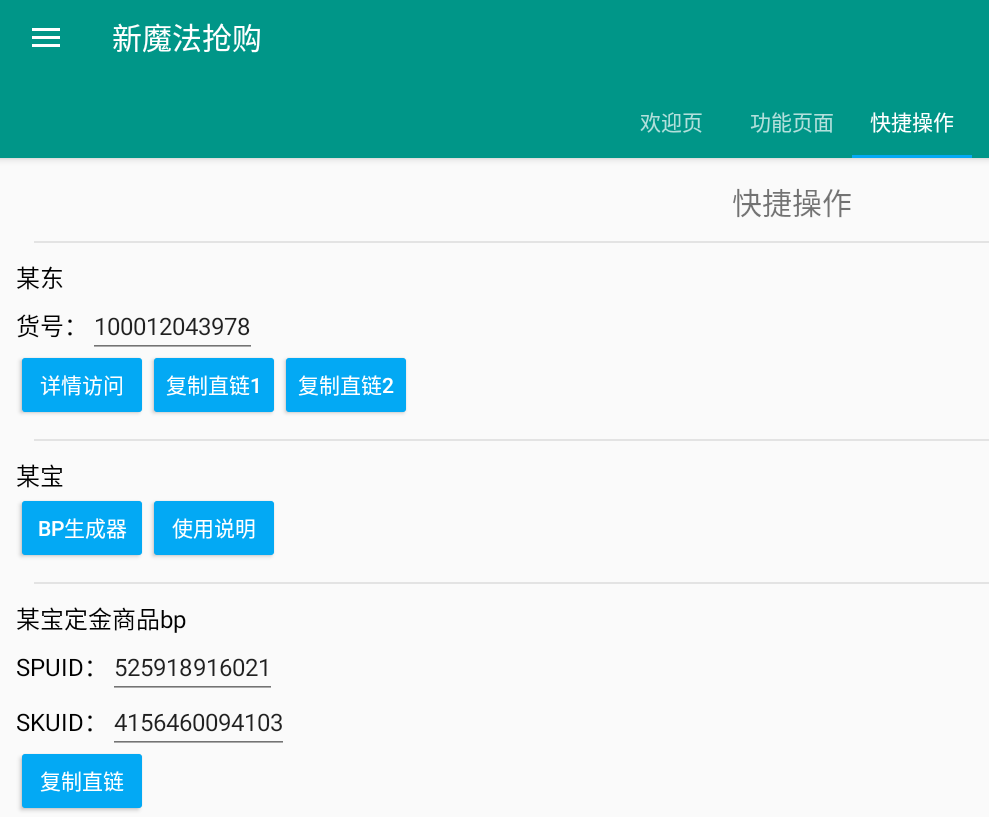Open the 功能页面 tab
This screenshot has height=817, width=989.
pyautogui.click(x=791, y=123)
